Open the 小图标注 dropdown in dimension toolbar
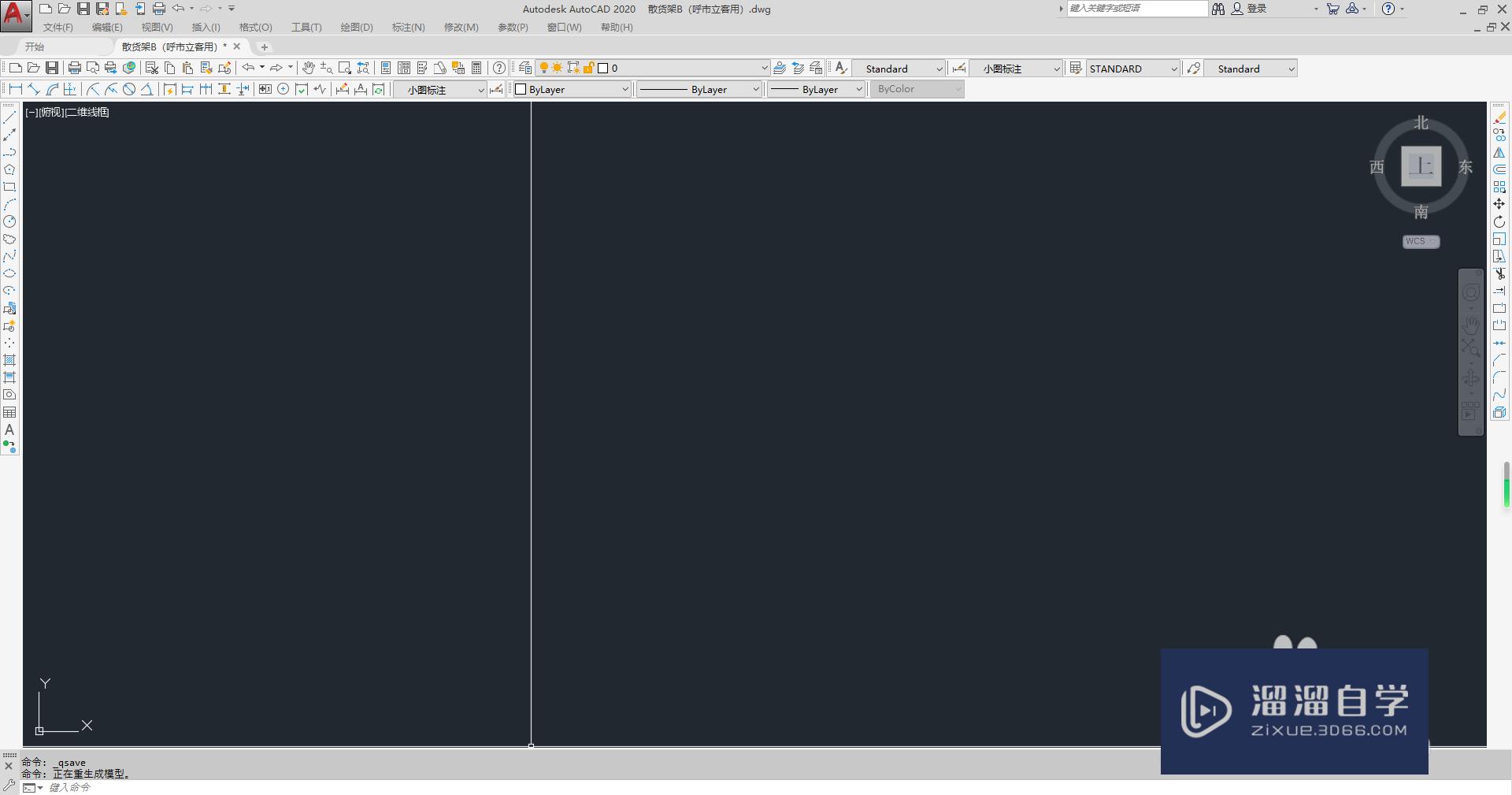 [440, 90]
